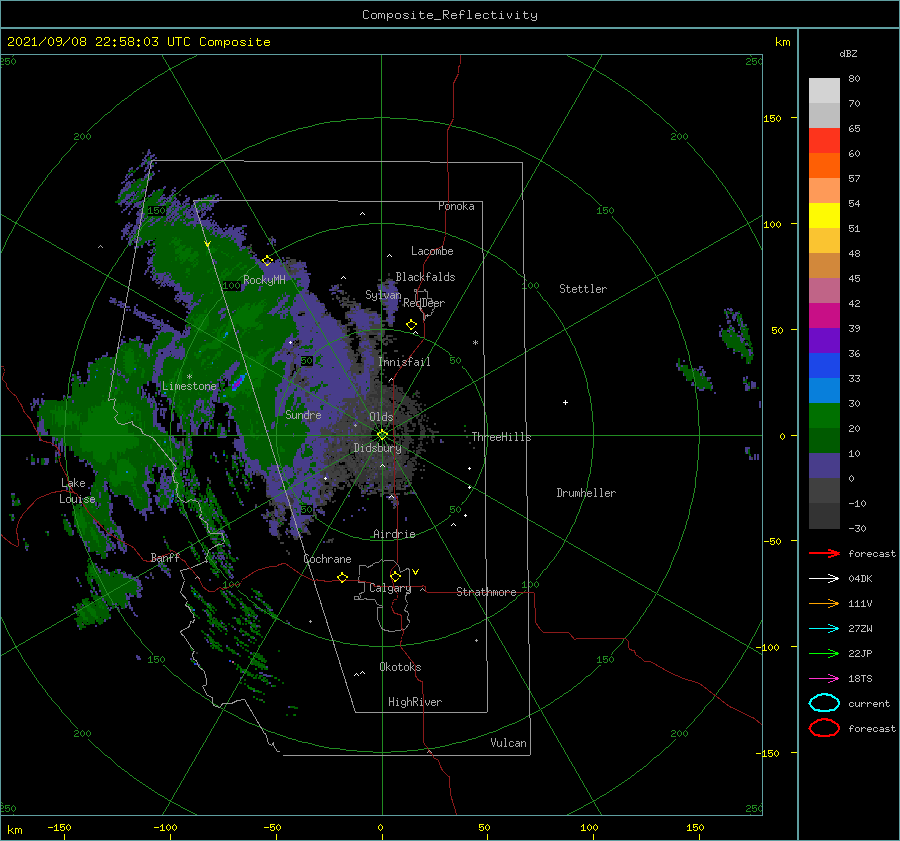The height and width of the screenshot is (841, 900).
Task: Click the Innisfail label
Action: coord(404,362)
